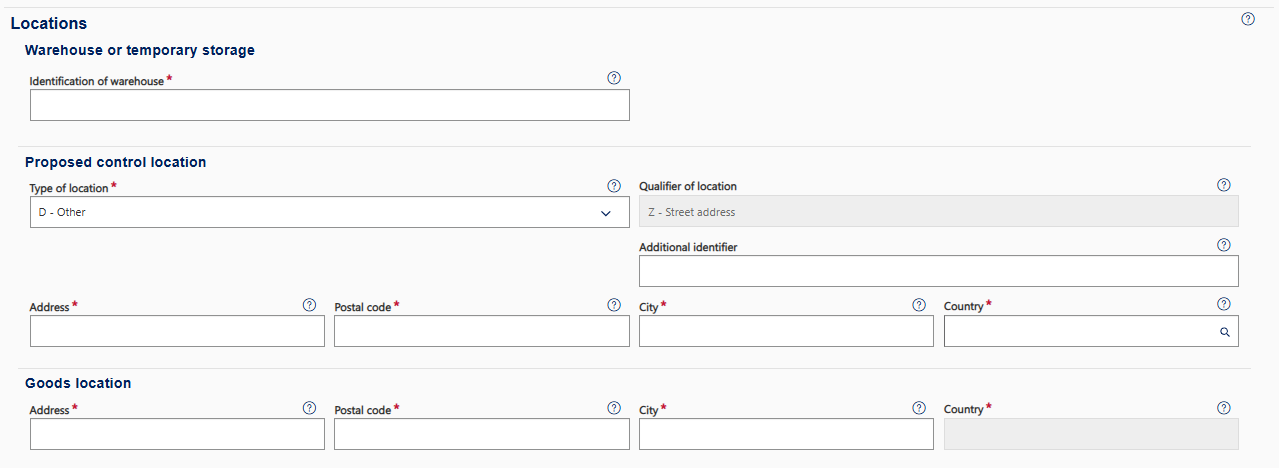Click help icon for Proposed control location City
This screenshot has height=468, width=1279.
(x=919, y=305)
